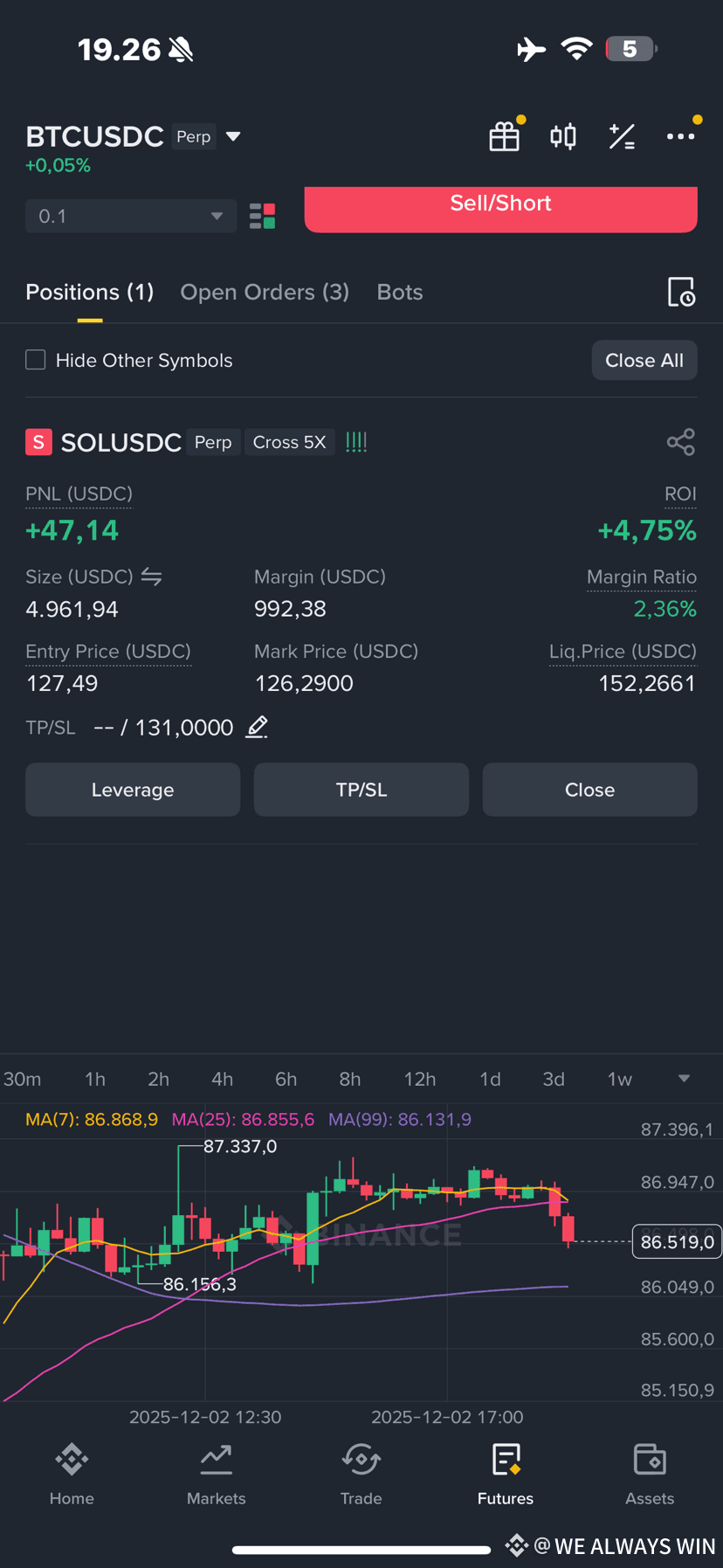Expand more chart intervals arrow
723x1568 pixels.
(685, 1079)
